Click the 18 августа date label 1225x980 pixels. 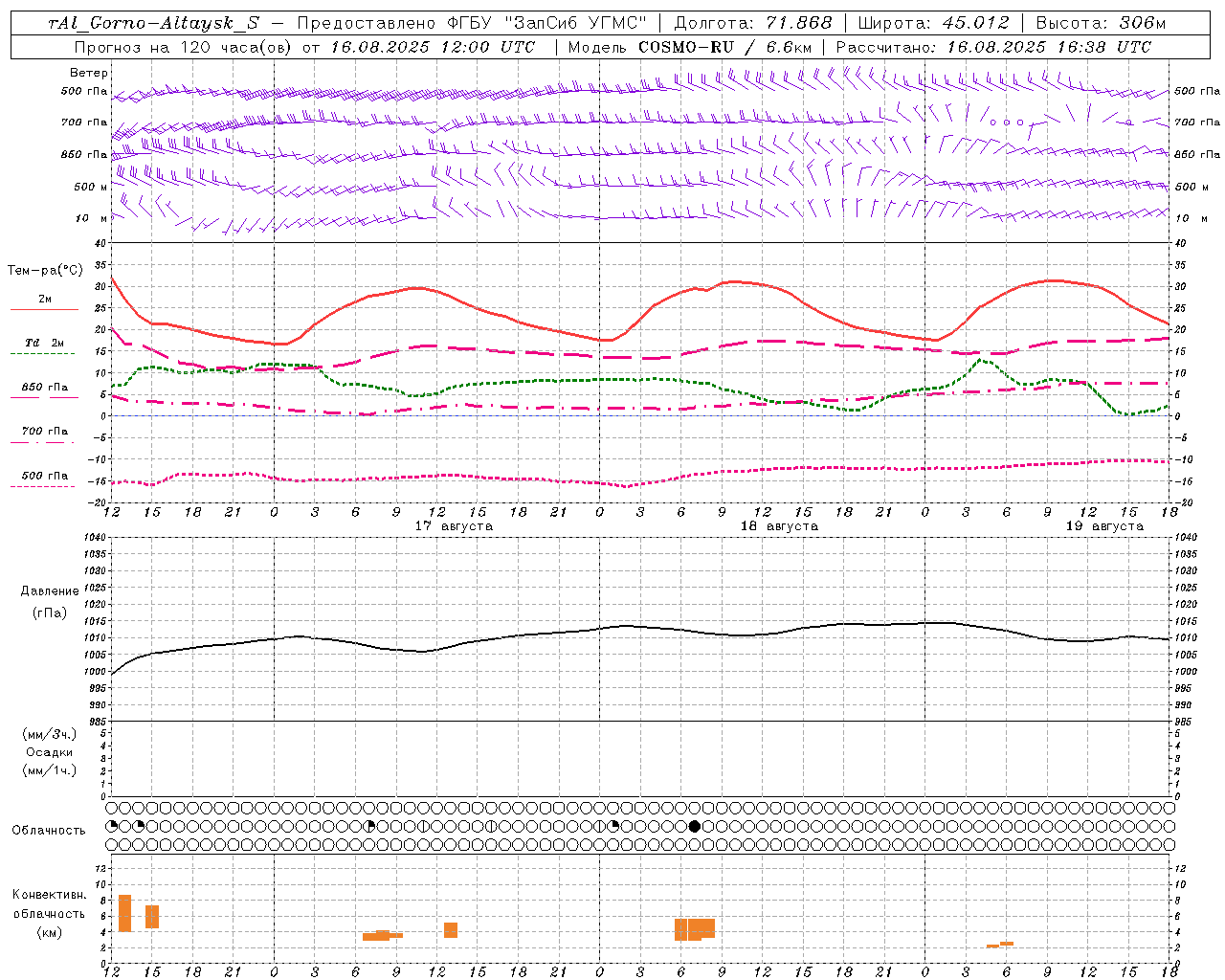[x=779, y=526]
